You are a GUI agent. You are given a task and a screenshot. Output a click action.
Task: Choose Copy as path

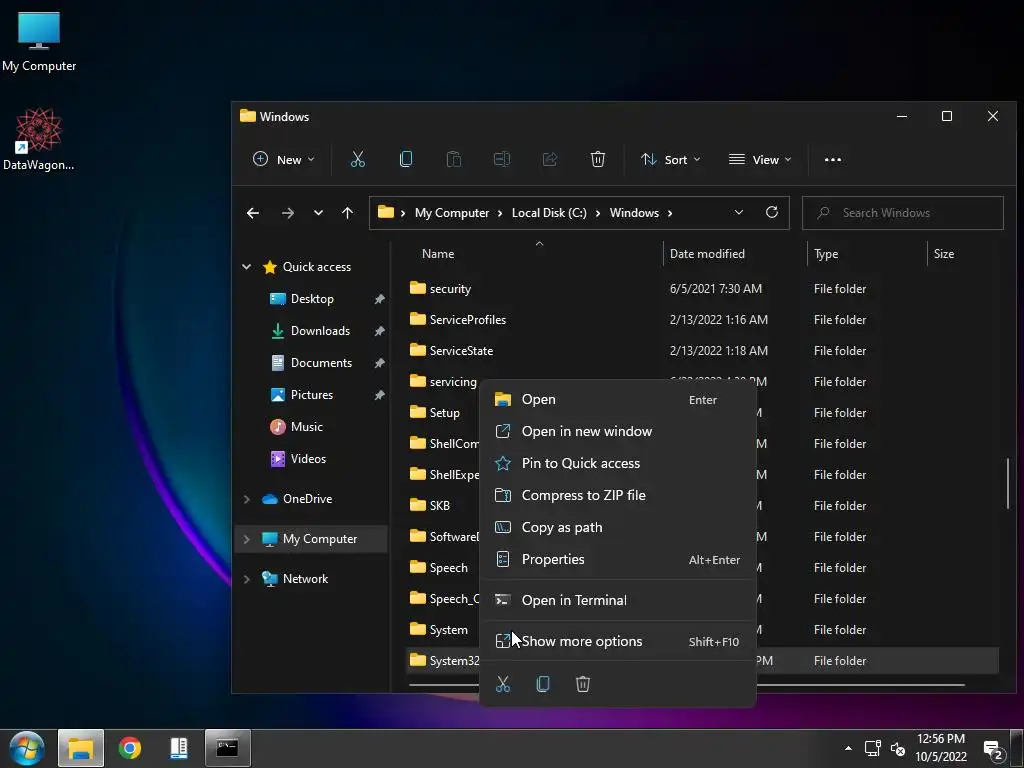pos(617,527)
